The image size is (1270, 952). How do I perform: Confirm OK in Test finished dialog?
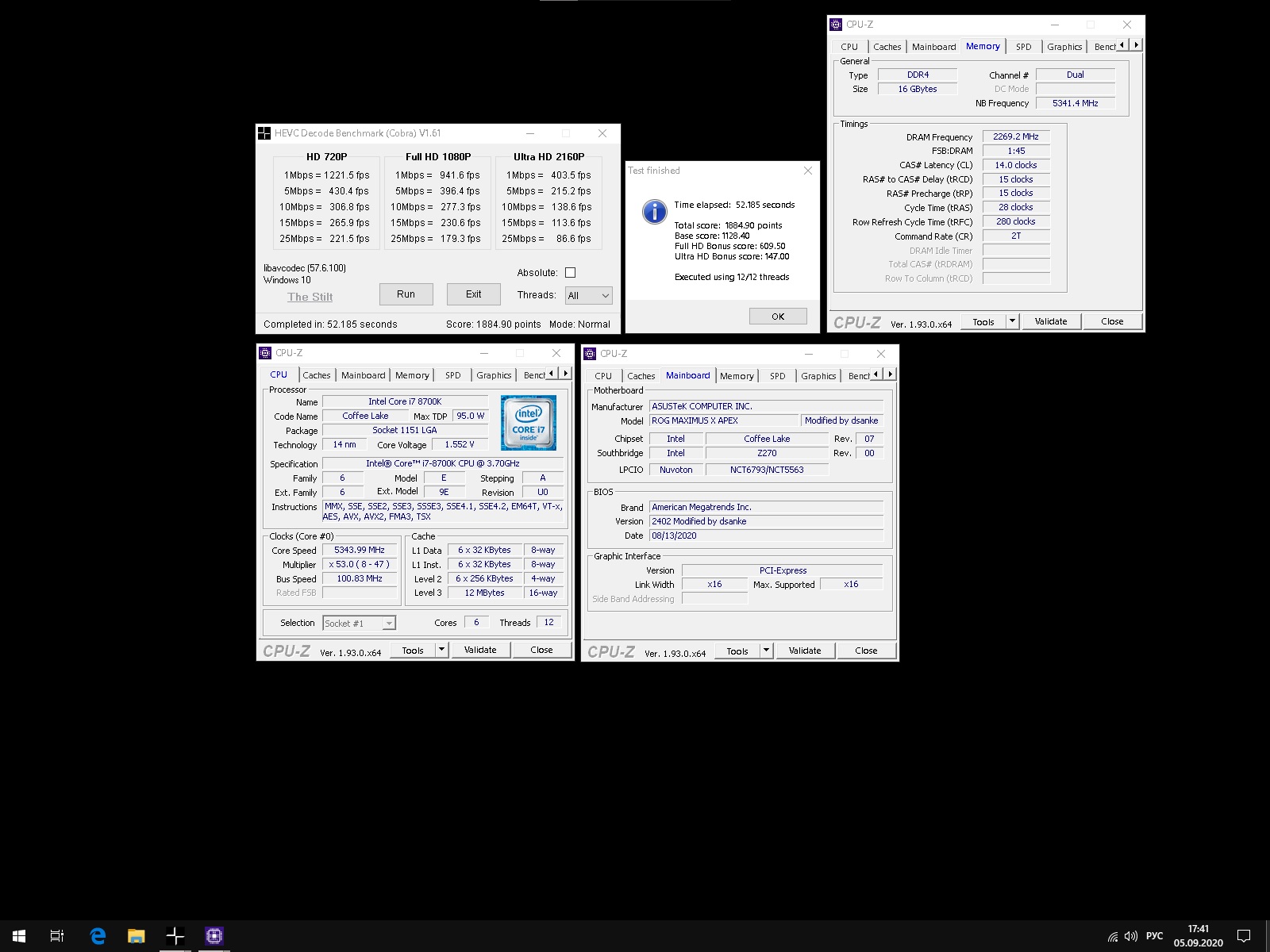coord(778,317)
